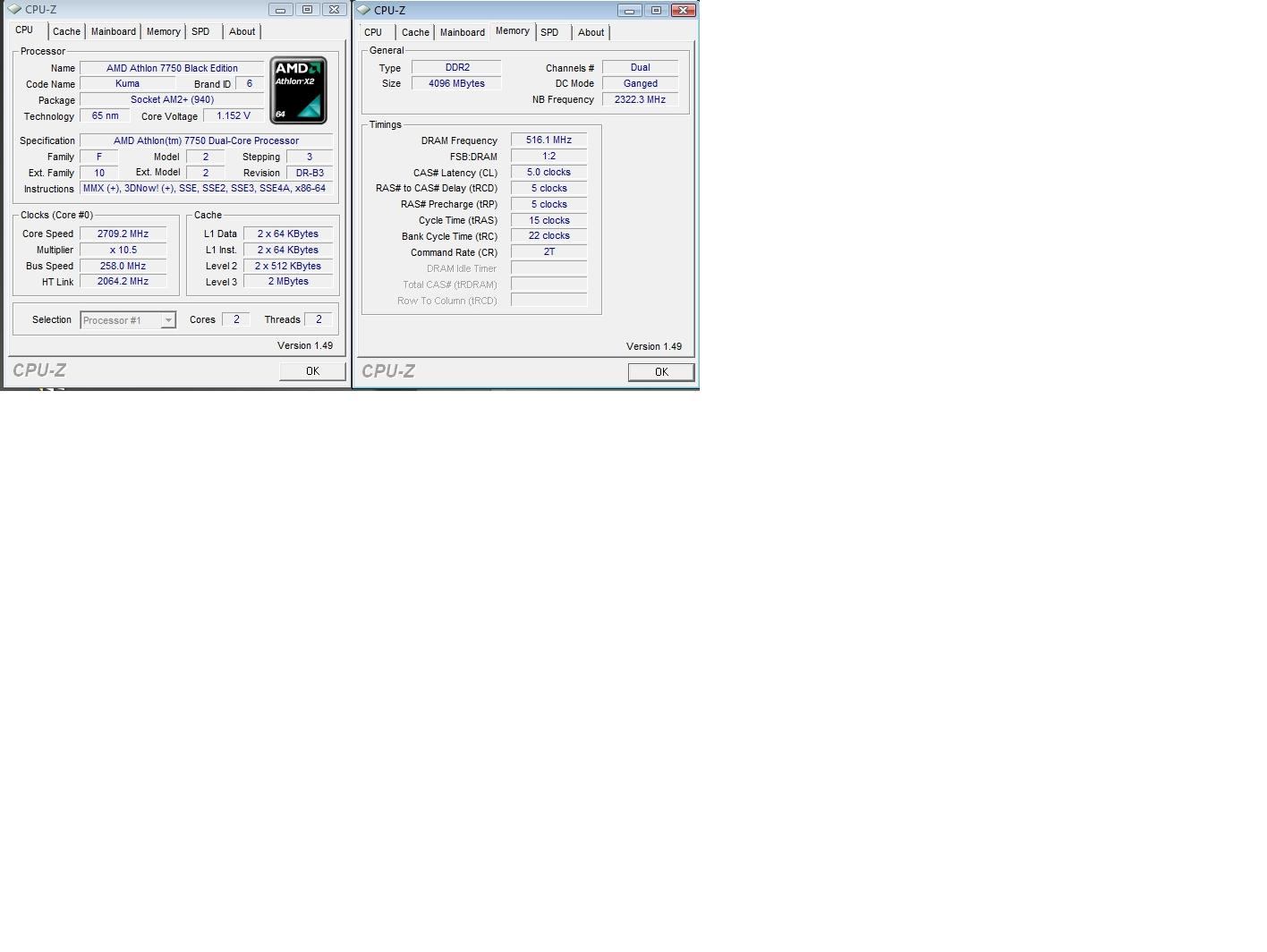Click the Core Speed value 2709.2 MHz
Image resolution: width=1267 pixels, height=952 pixels.
click(123, 234)
